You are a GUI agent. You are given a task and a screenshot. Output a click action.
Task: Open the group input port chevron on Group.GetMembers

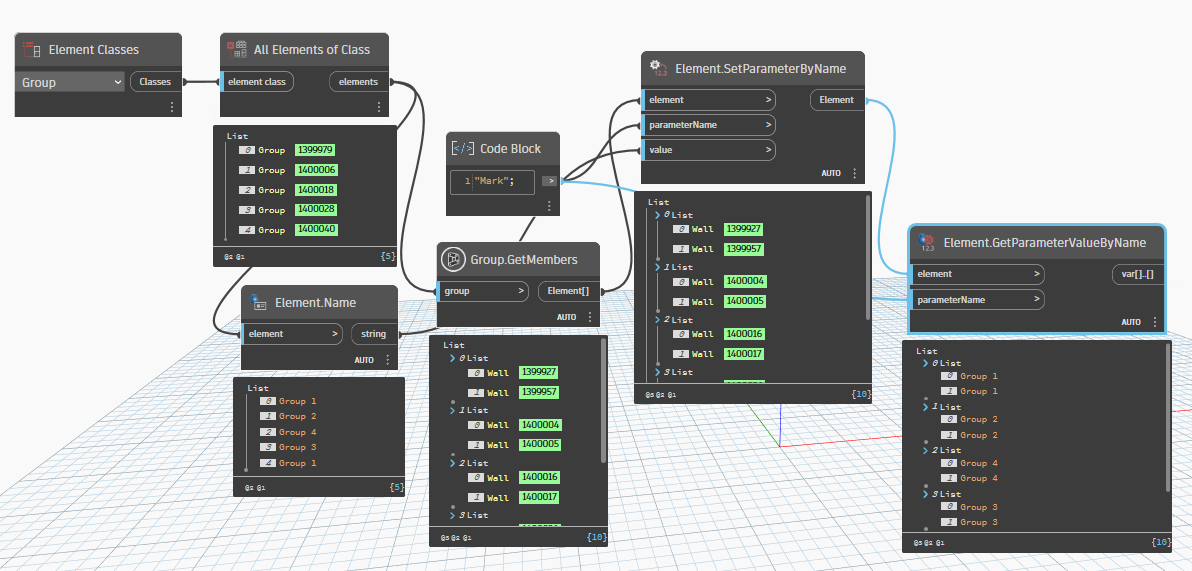coord(522,292)
